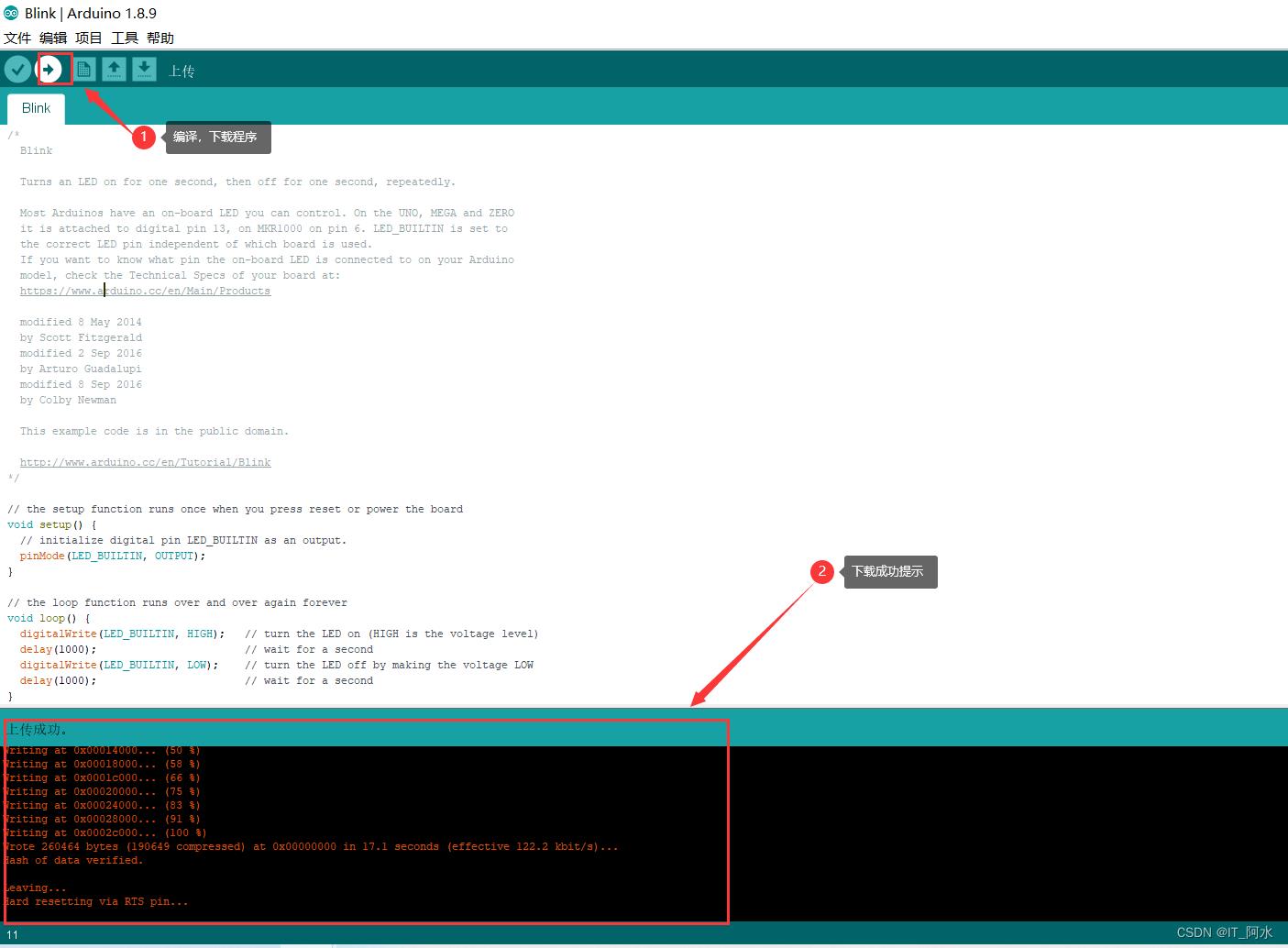The width and height of the screenshot is (1288, 948).
Task: Click the New sketch document icon
Action: click(x=83, y=69)
